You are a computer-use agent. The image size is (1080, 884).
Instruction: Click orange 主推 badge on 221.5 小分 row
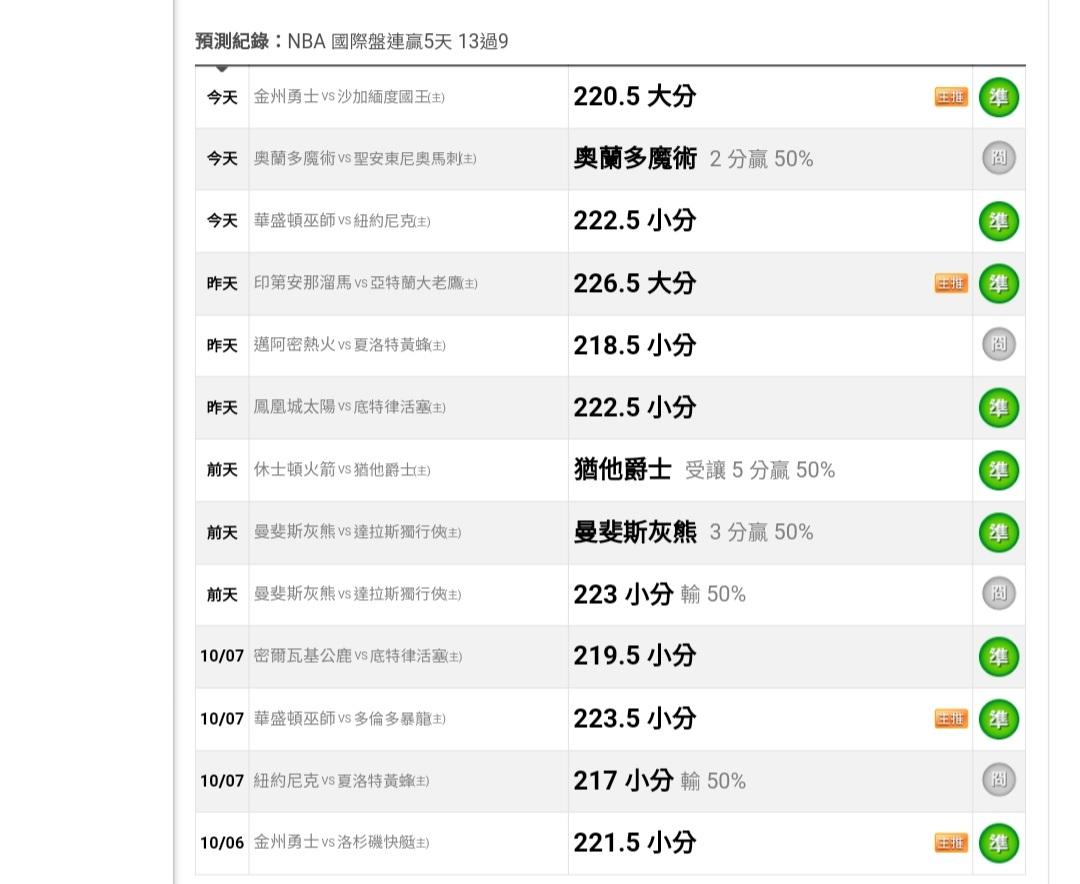[x=951, y=842]
